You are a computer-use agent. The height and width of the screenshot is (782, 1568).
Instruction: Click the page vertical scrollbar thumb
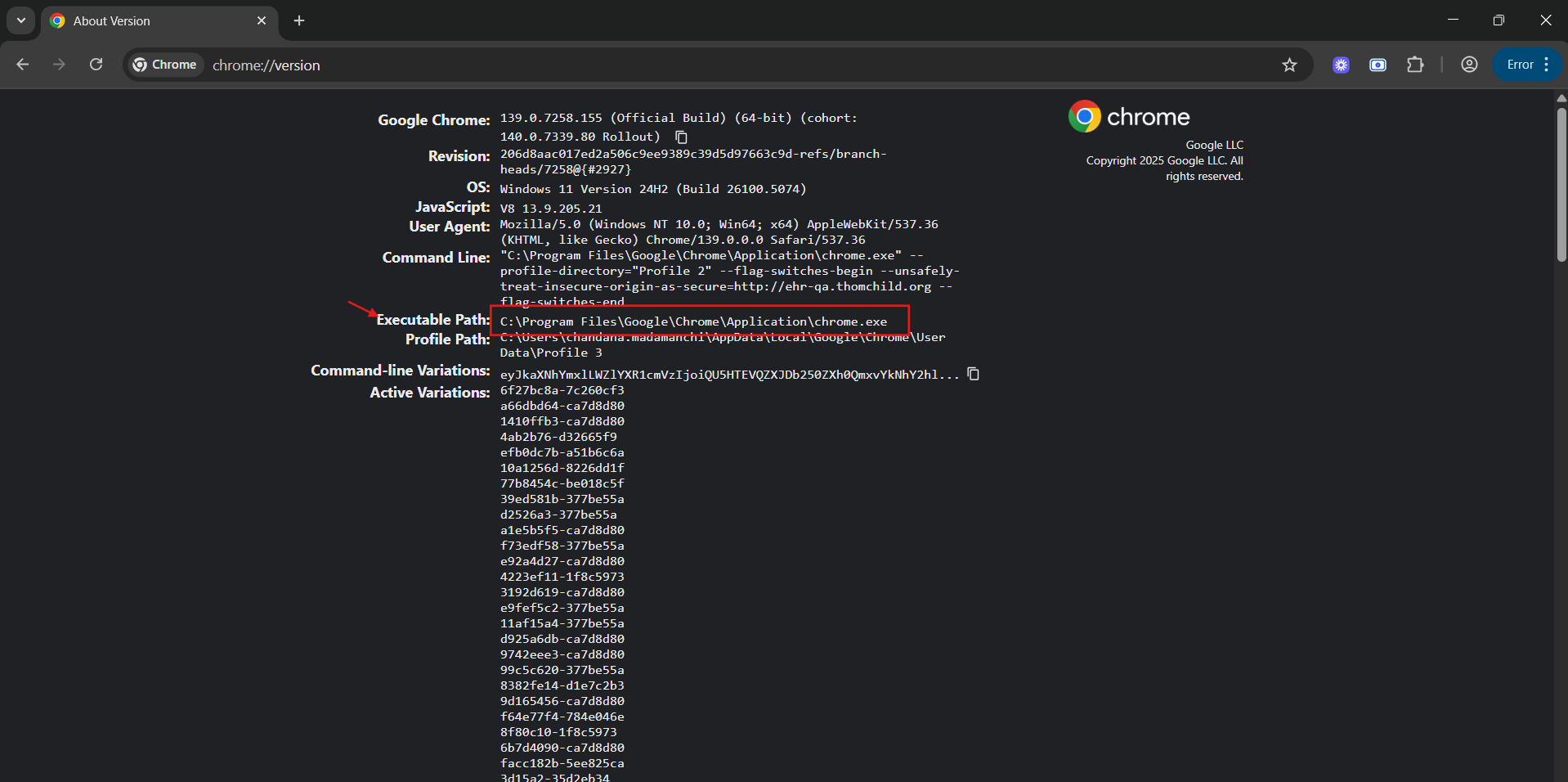(1561, 184)
